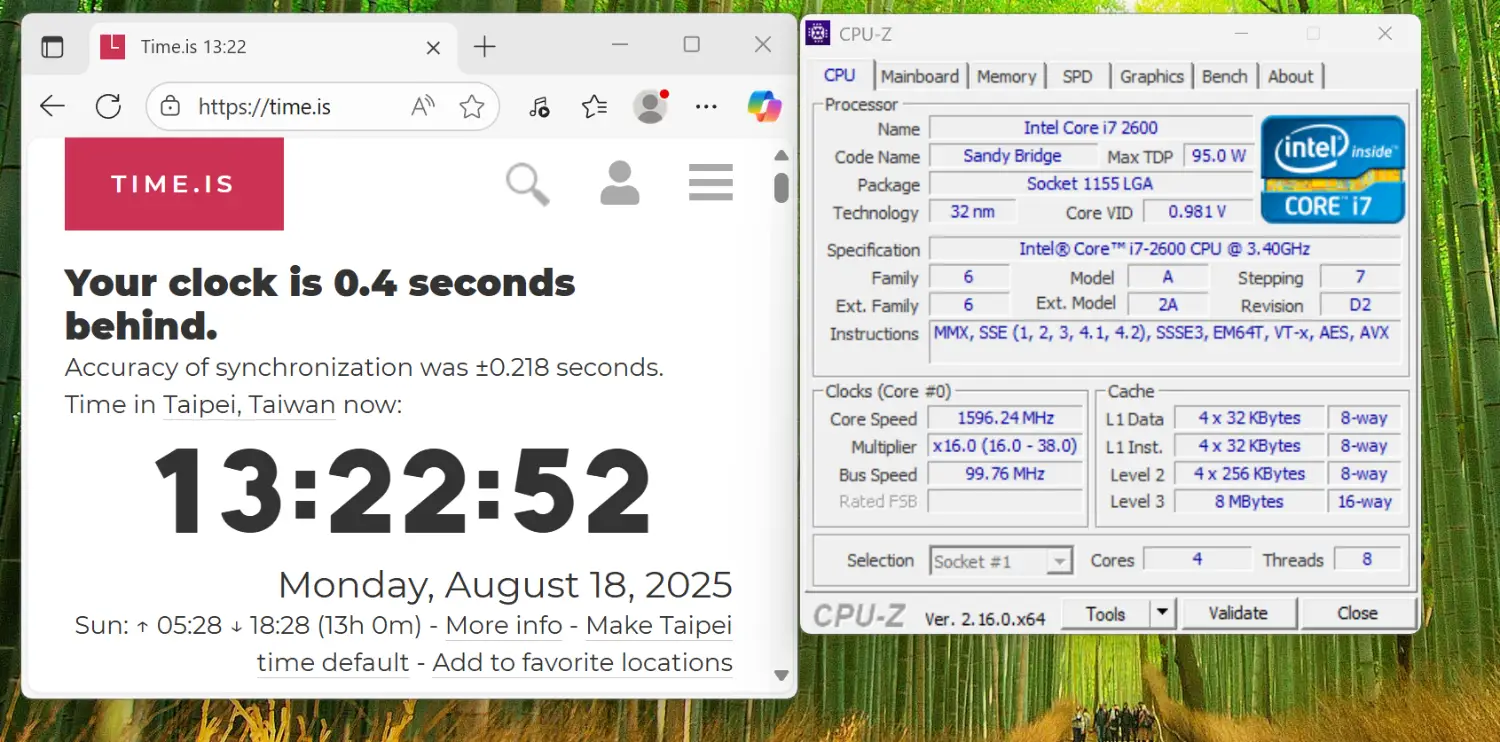The image size is (1500, 742).
Task: Click the 13:22:52 clock display
Action: point(403,492)
